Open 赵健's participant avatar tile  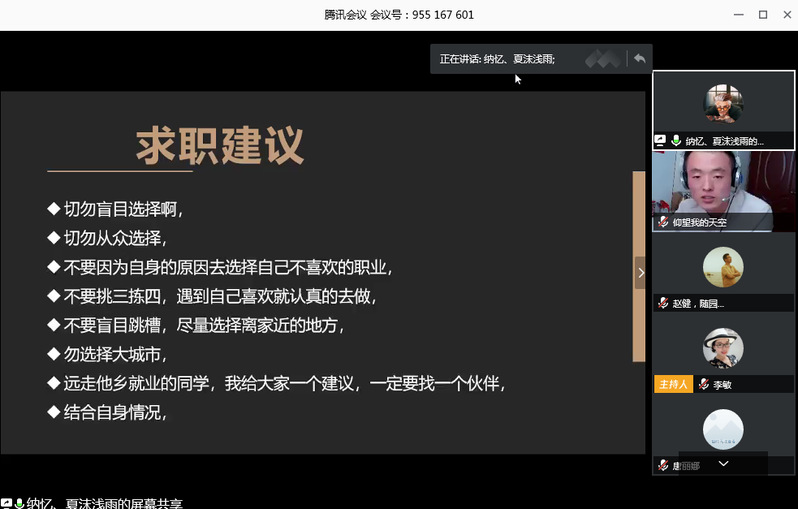(x=723, y=267)
